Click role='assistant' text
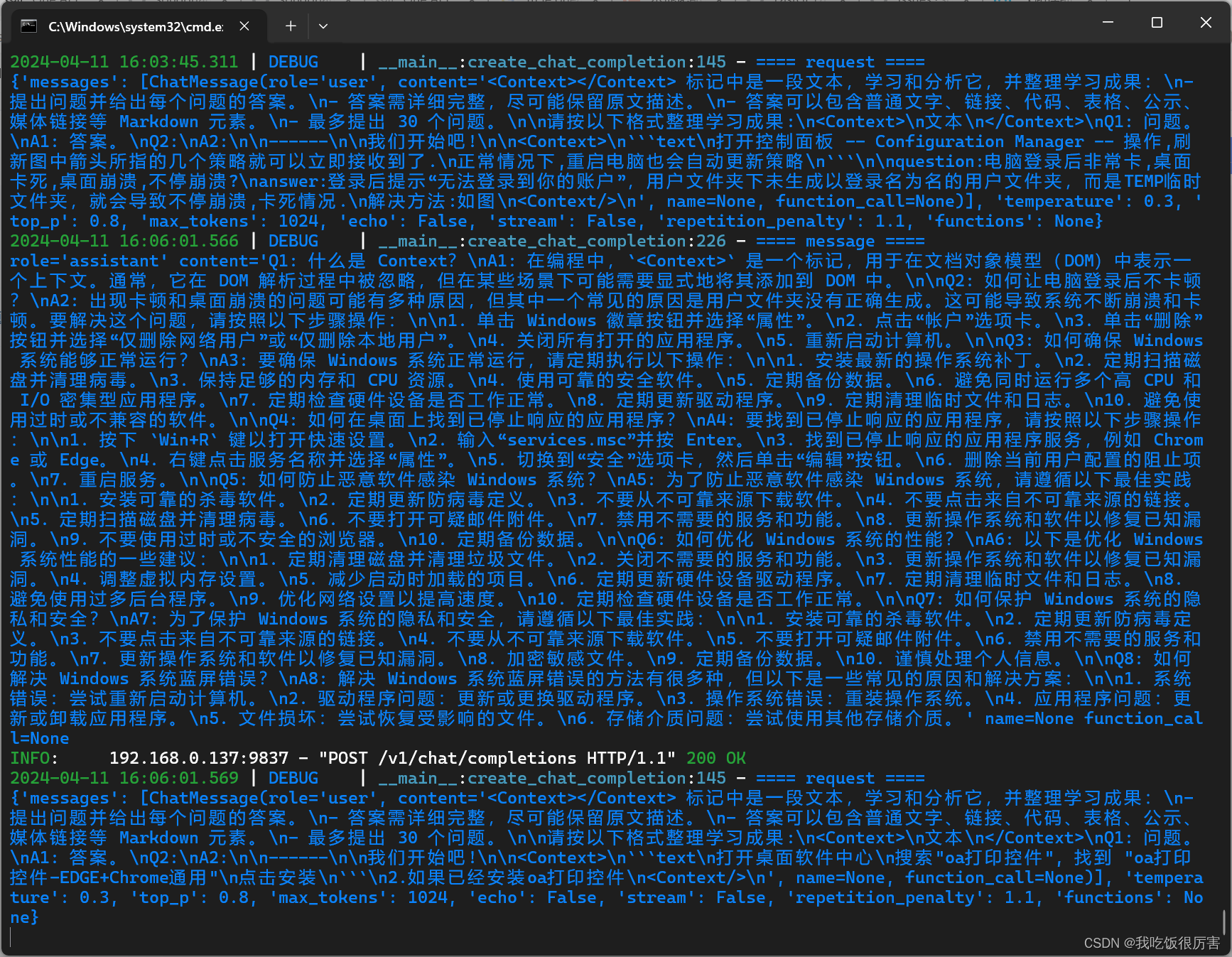This screenshot has width=1232, height=957. 90,261
